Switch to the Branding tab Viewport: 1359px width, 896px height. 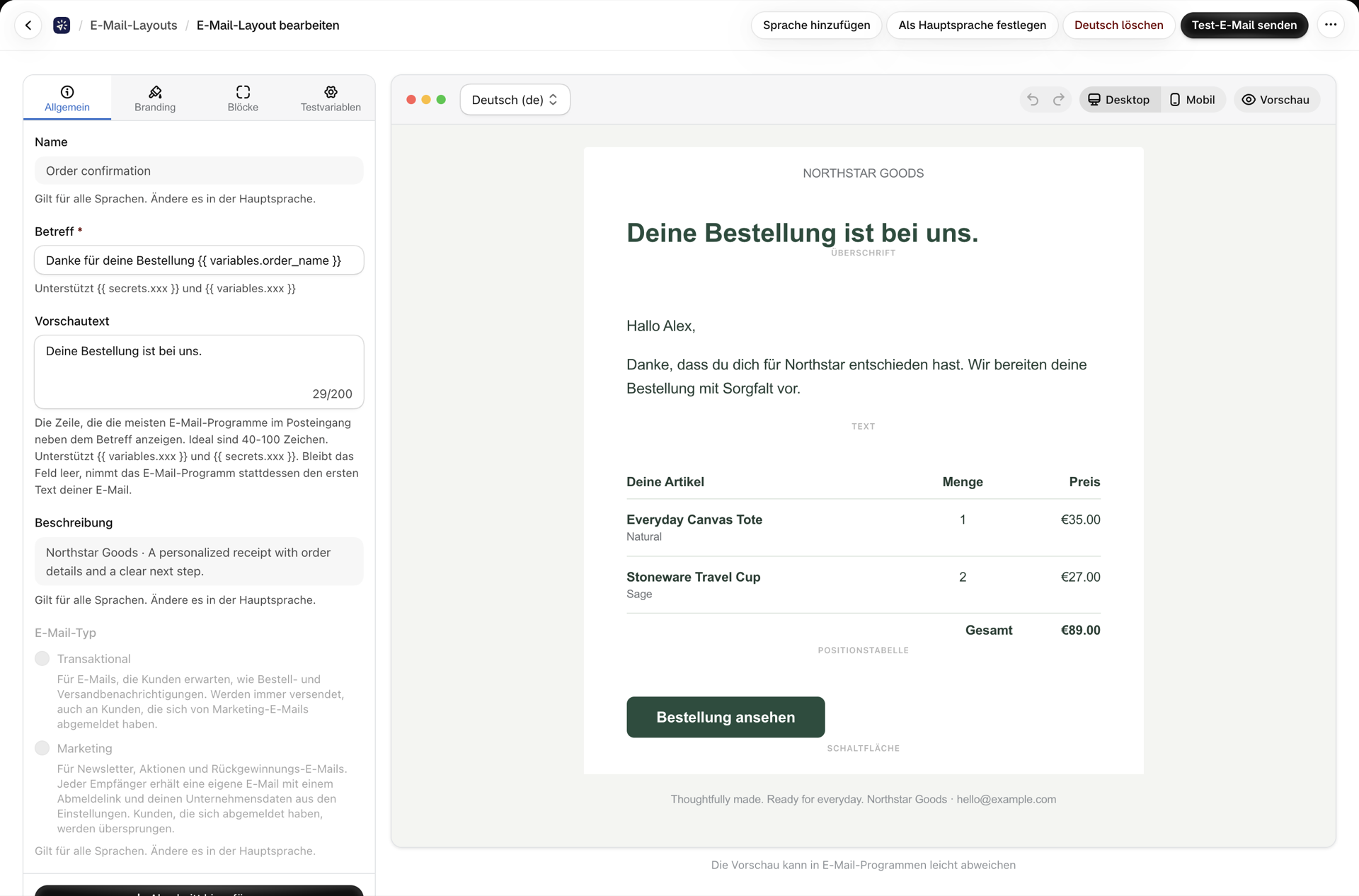[155, 98]
